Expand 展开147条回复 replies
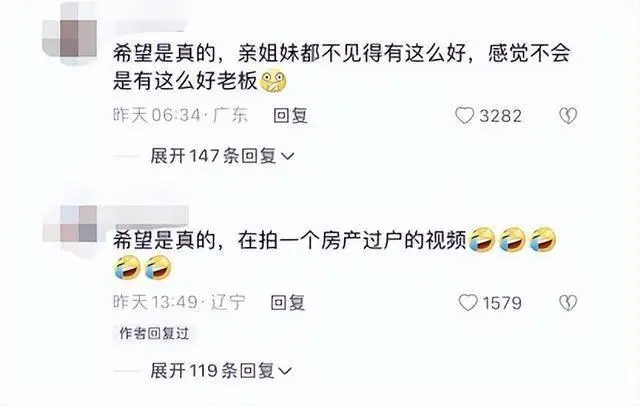 tap(222, 156)
